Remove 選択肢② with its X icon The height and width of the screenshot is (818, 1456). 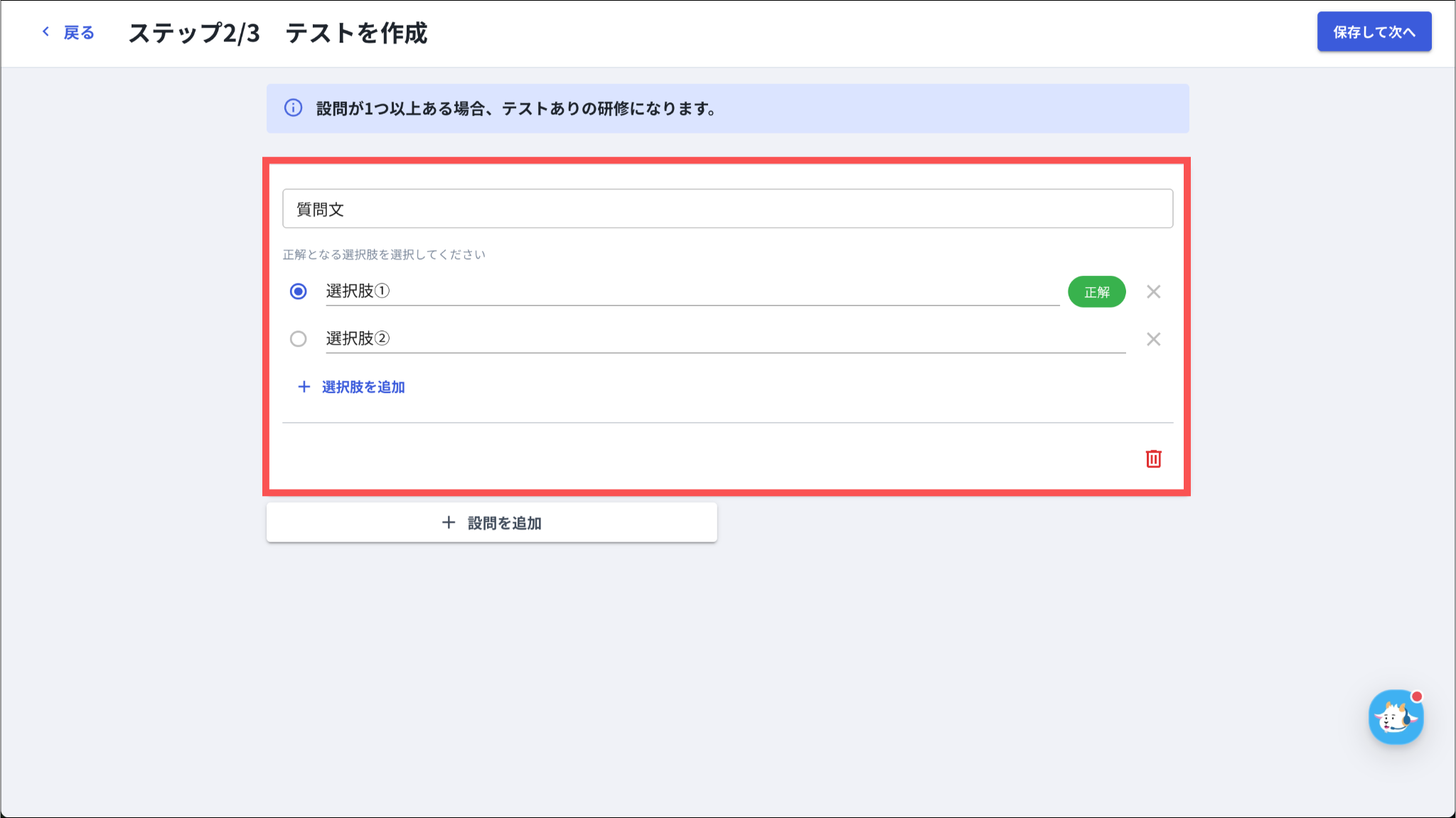click(1153, 339)
